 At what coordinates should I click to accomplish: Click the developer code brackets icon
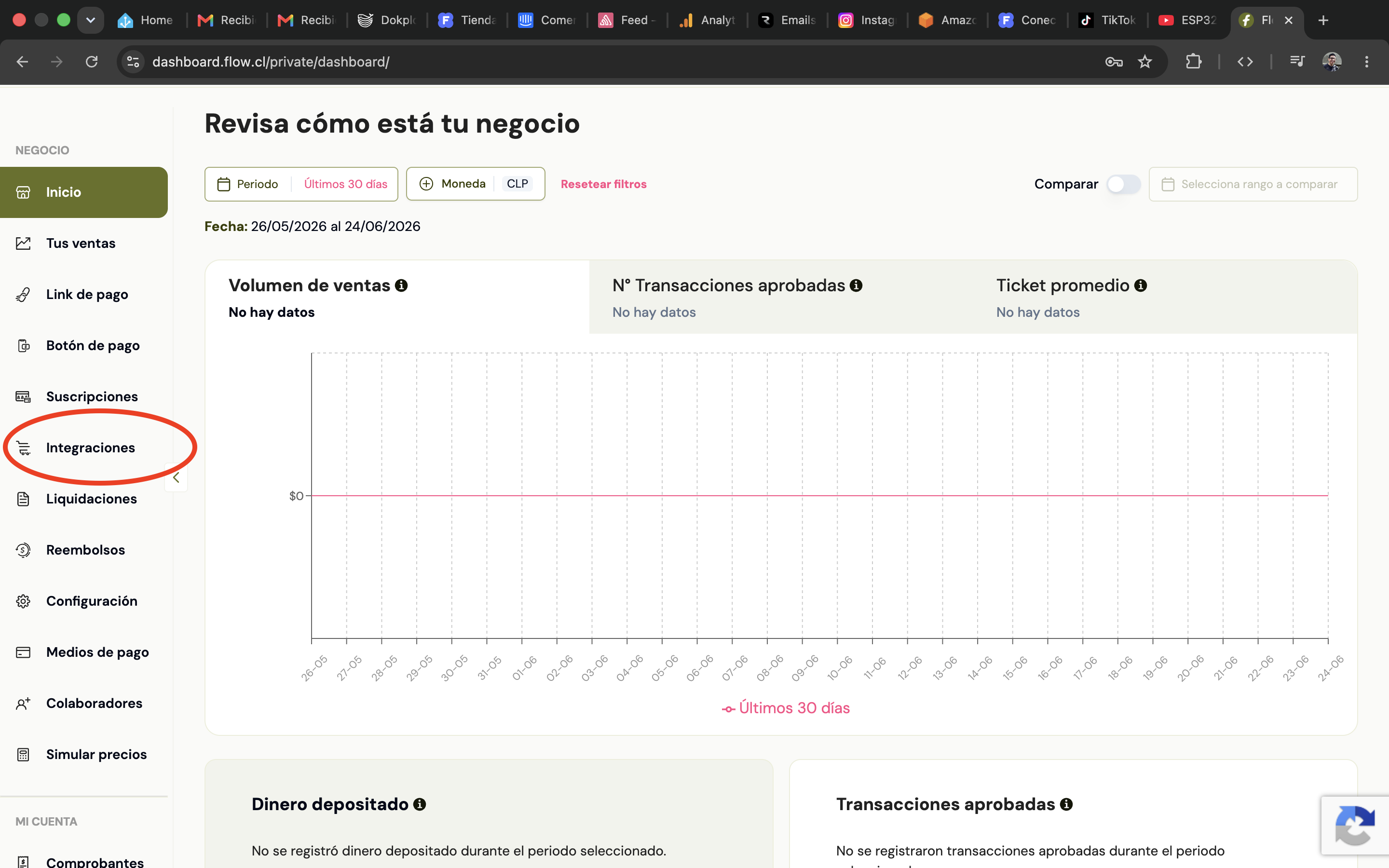pyautogui.click(x=1245, y=61)
